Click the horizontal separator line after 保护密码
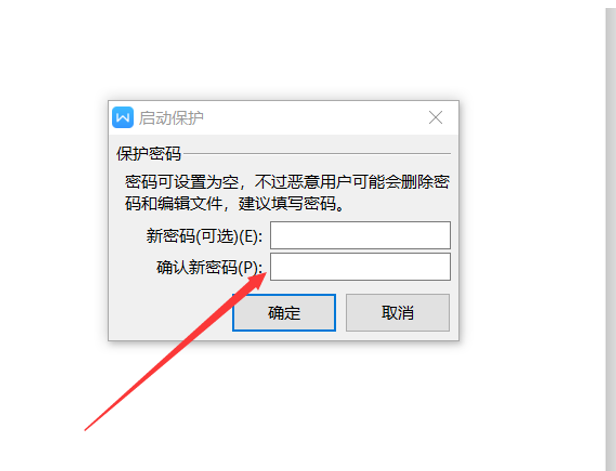The image size is (616, 471). point(317,154)
